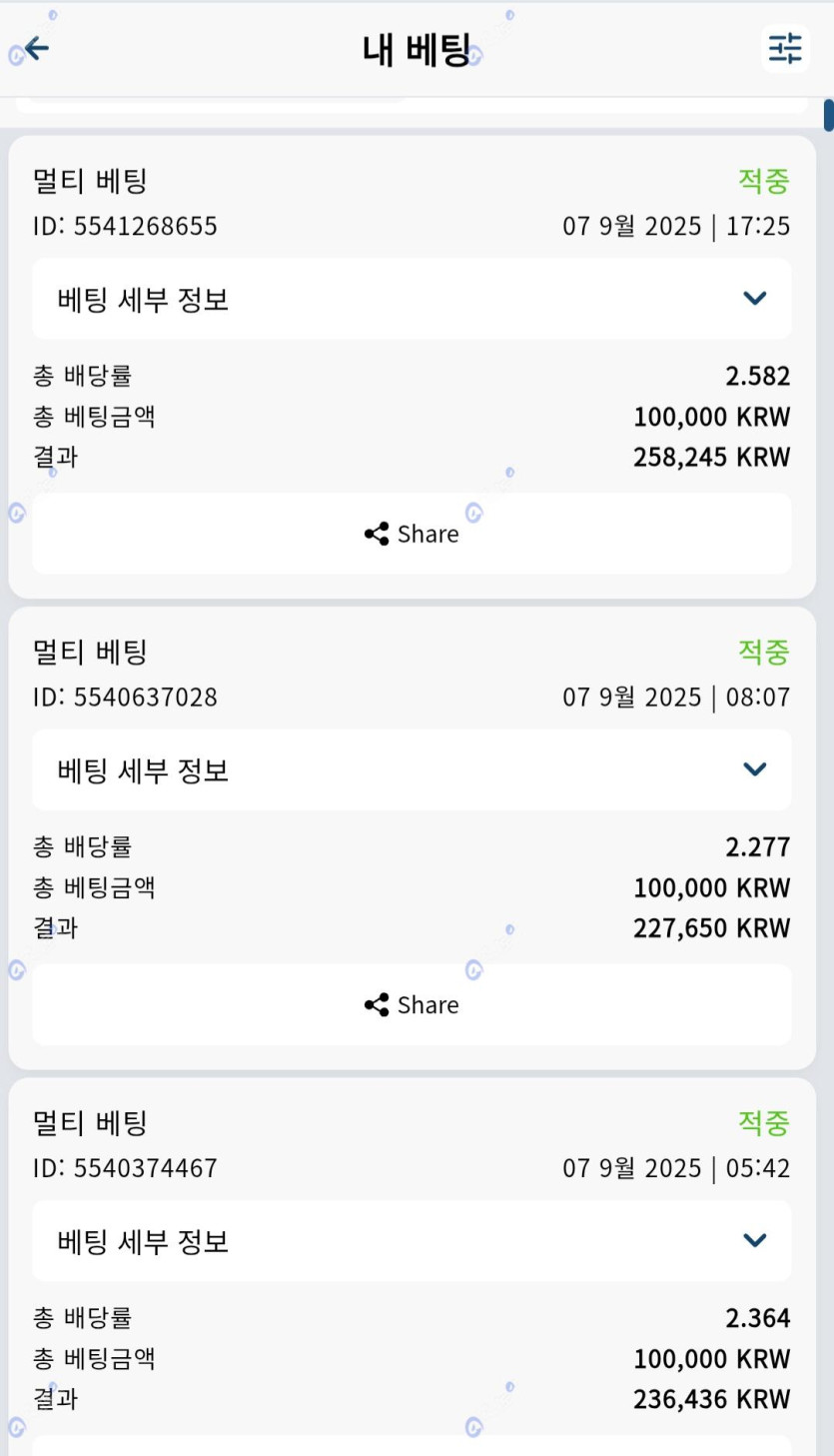Click chevron on the 08:07 bet details
The height and width of the screenshot is (1456, 834).
[755, 769]
